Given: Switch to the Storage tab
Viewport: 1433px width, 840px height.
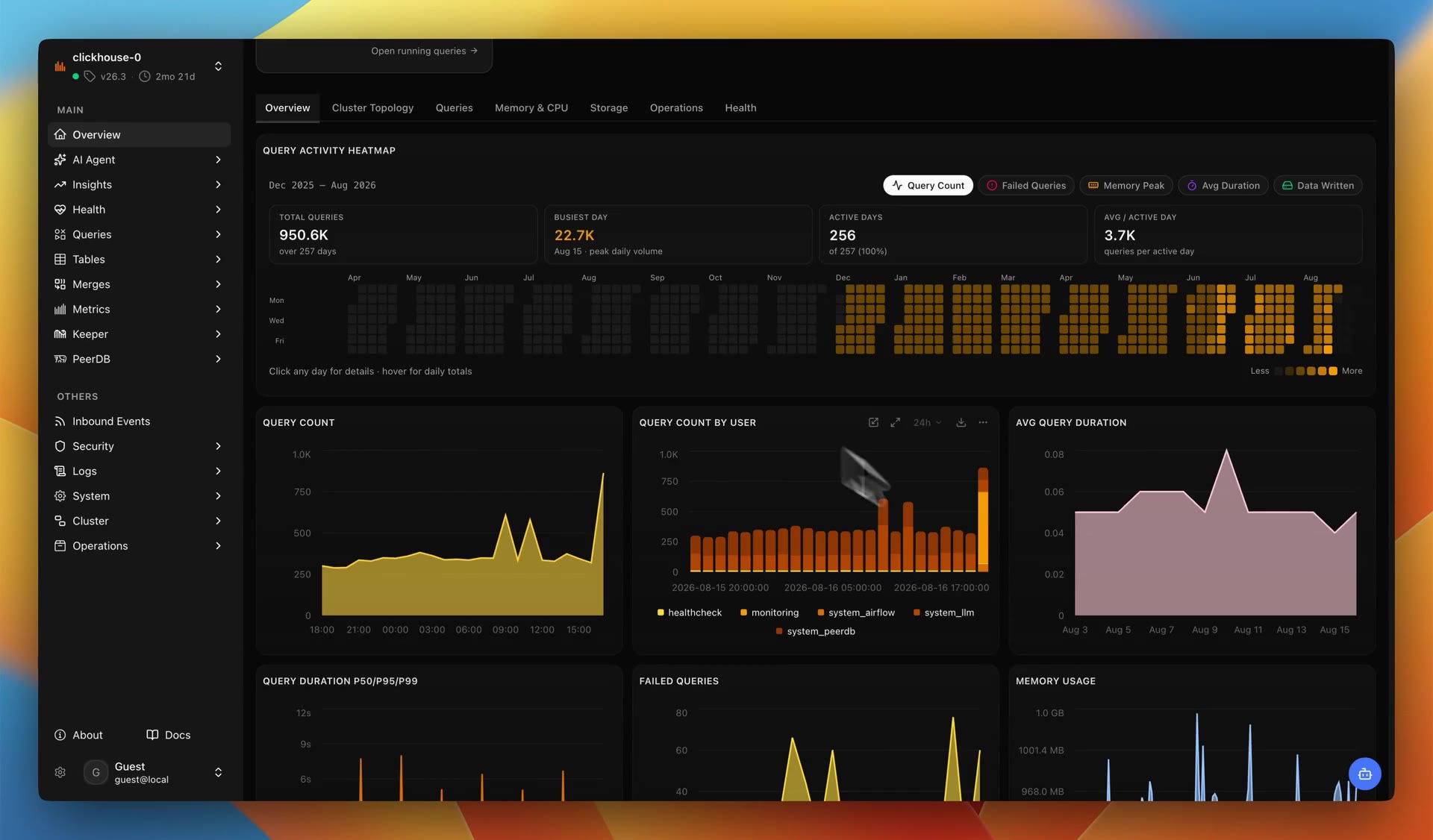Looking at the screenshot, I should coord(608,107).
